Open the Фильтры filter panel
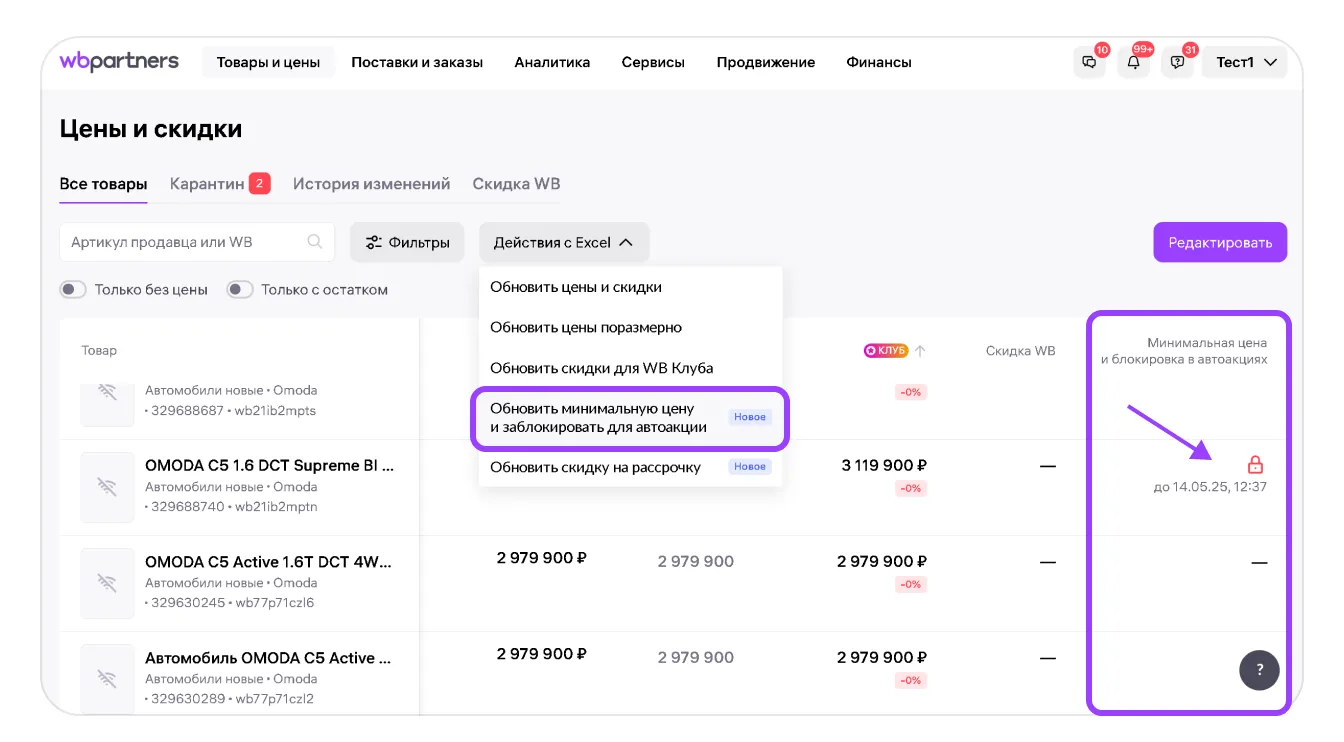This screenshot has width=1344, height=742. tap(407, 242)
